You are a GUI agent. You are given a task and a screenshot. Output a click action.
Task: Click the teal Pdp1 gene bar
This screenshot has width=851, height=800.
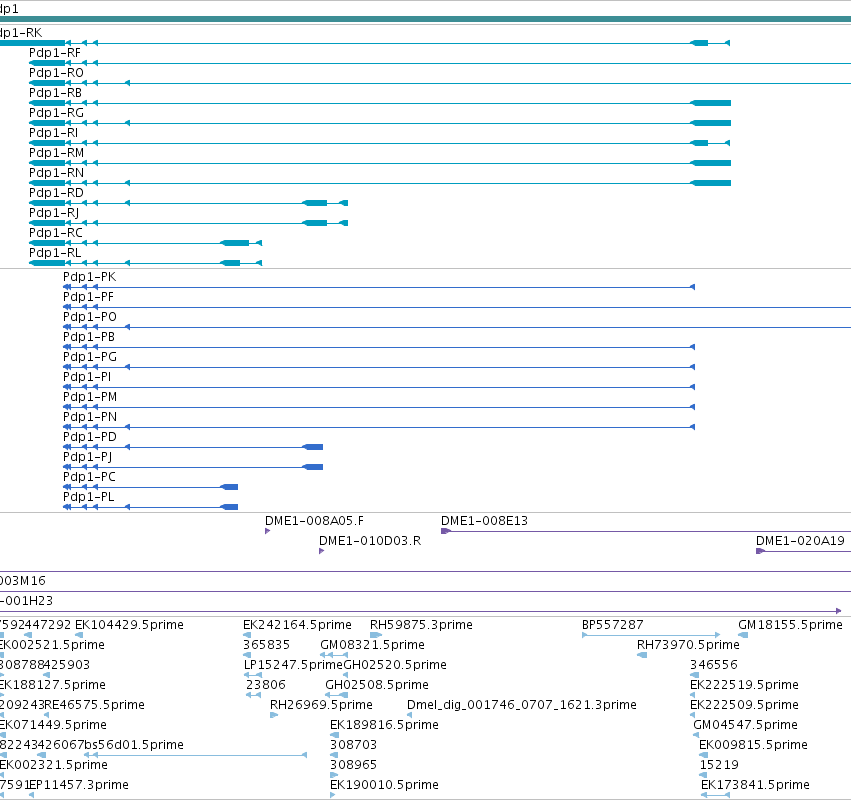(426, 19)
